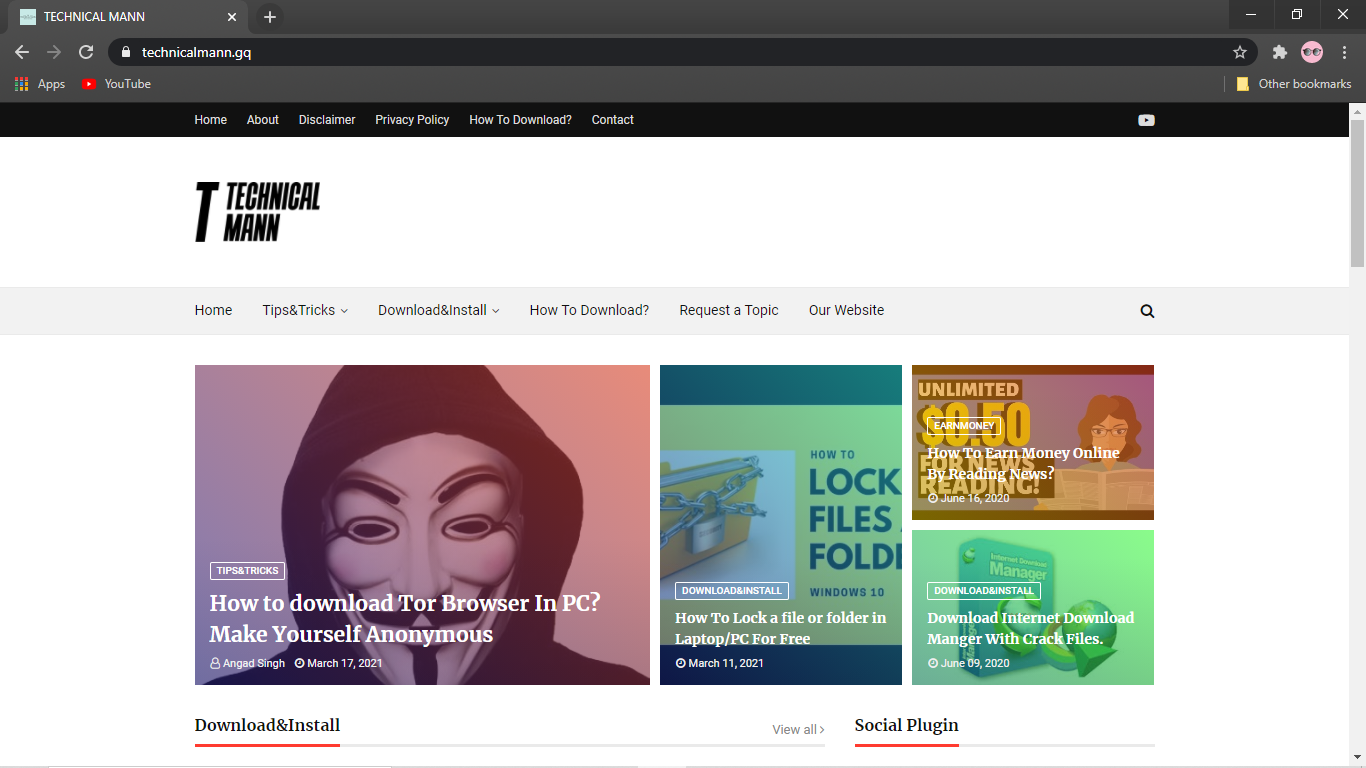Click the browser forward arrow

point(54,52)
